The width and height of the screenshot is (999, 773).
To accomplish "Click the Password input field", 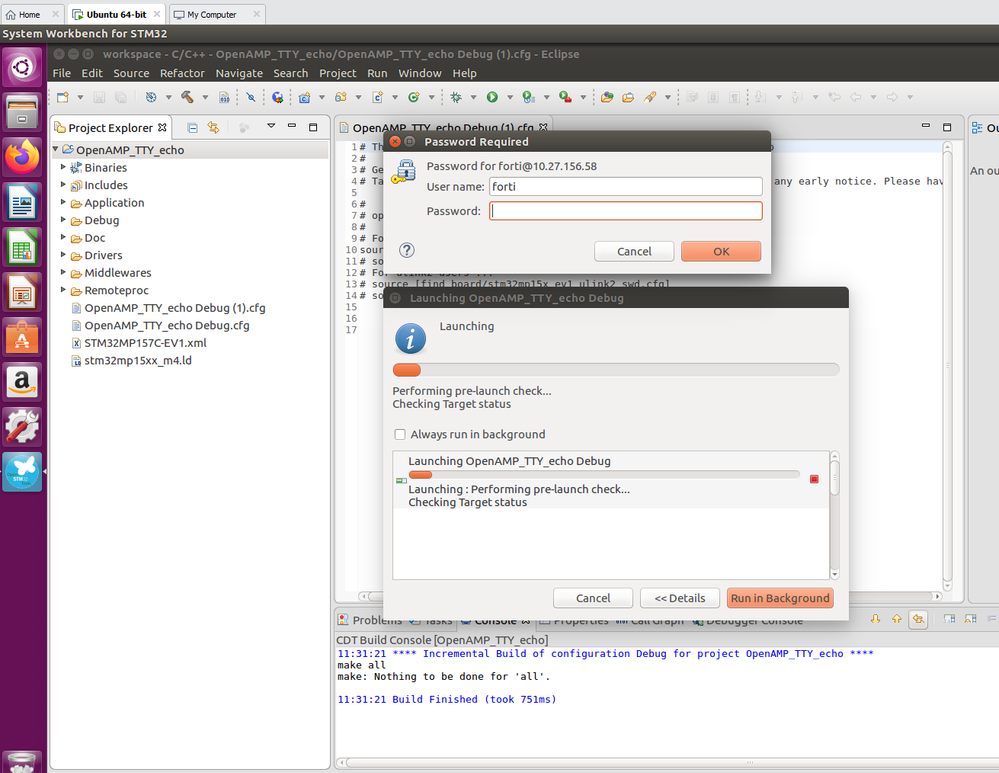I will click(x=626, y=211).
